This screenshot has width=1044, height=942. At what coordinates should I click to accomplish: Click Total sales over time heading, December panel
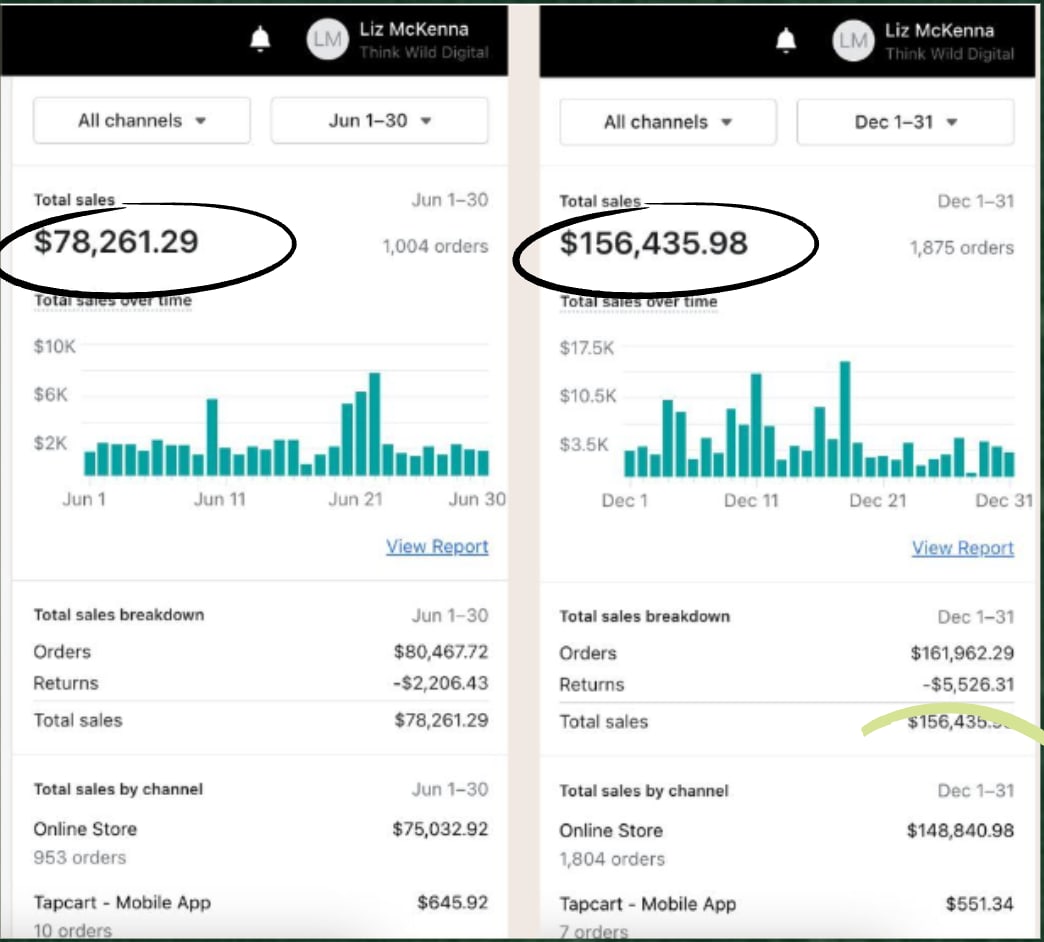tap(639, 302)
